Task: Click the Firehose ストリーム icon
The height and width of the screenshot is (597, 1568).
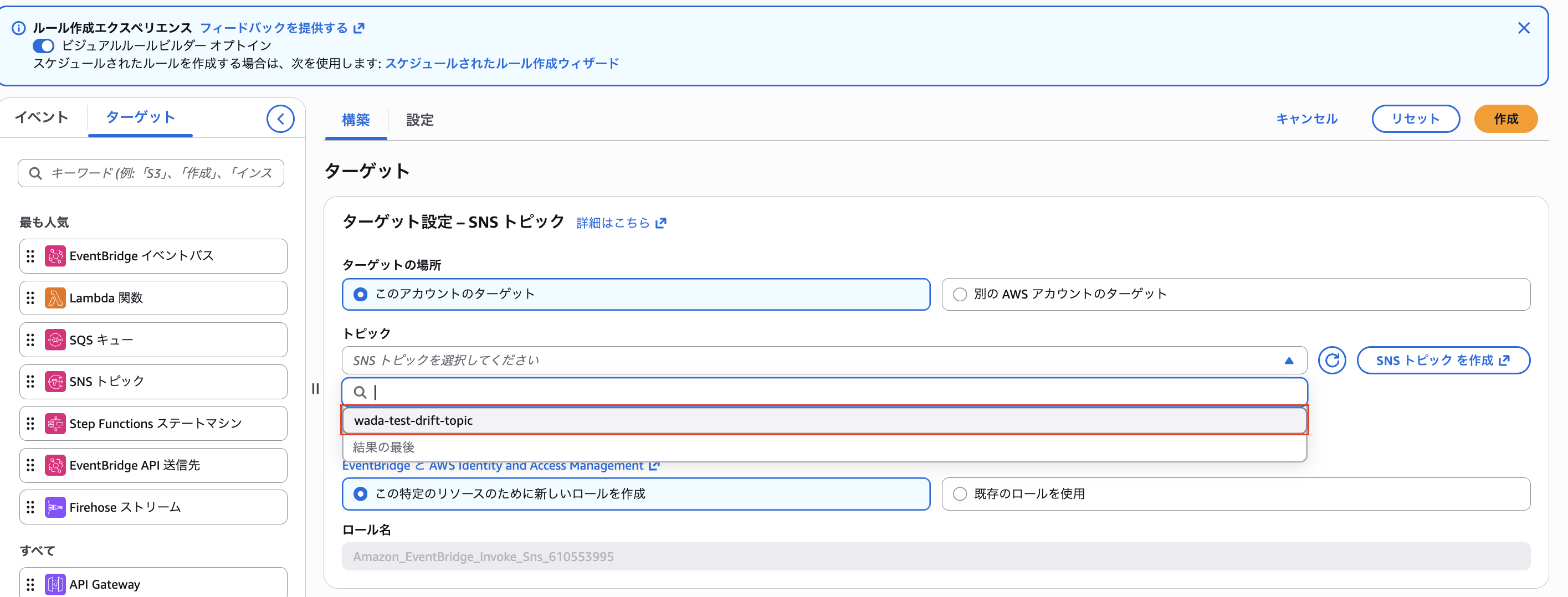Action: tap(55, 506)
